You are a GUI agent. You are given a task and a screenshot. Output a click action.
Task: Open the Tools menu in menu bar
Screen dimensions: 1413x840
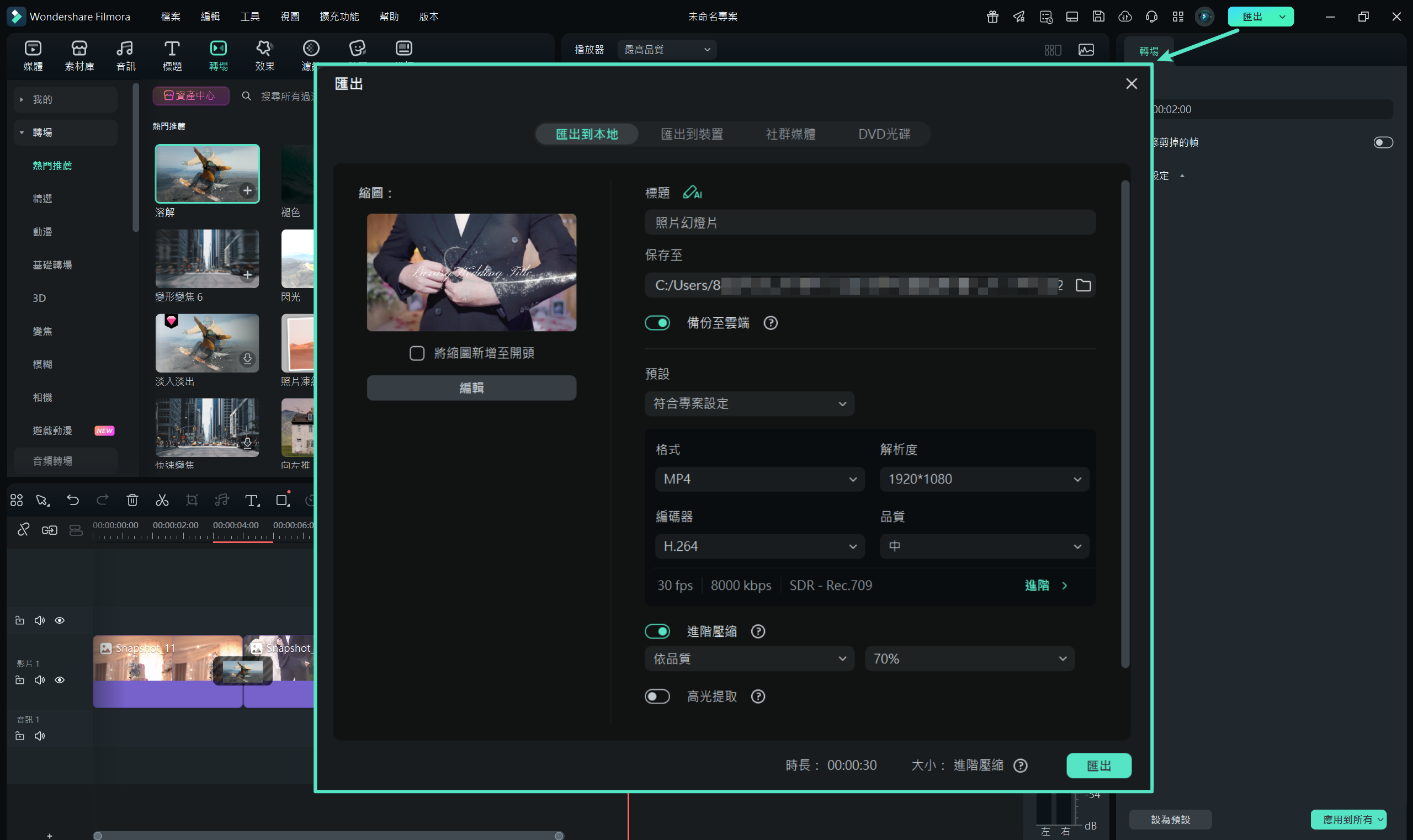(x=249, y=17)
